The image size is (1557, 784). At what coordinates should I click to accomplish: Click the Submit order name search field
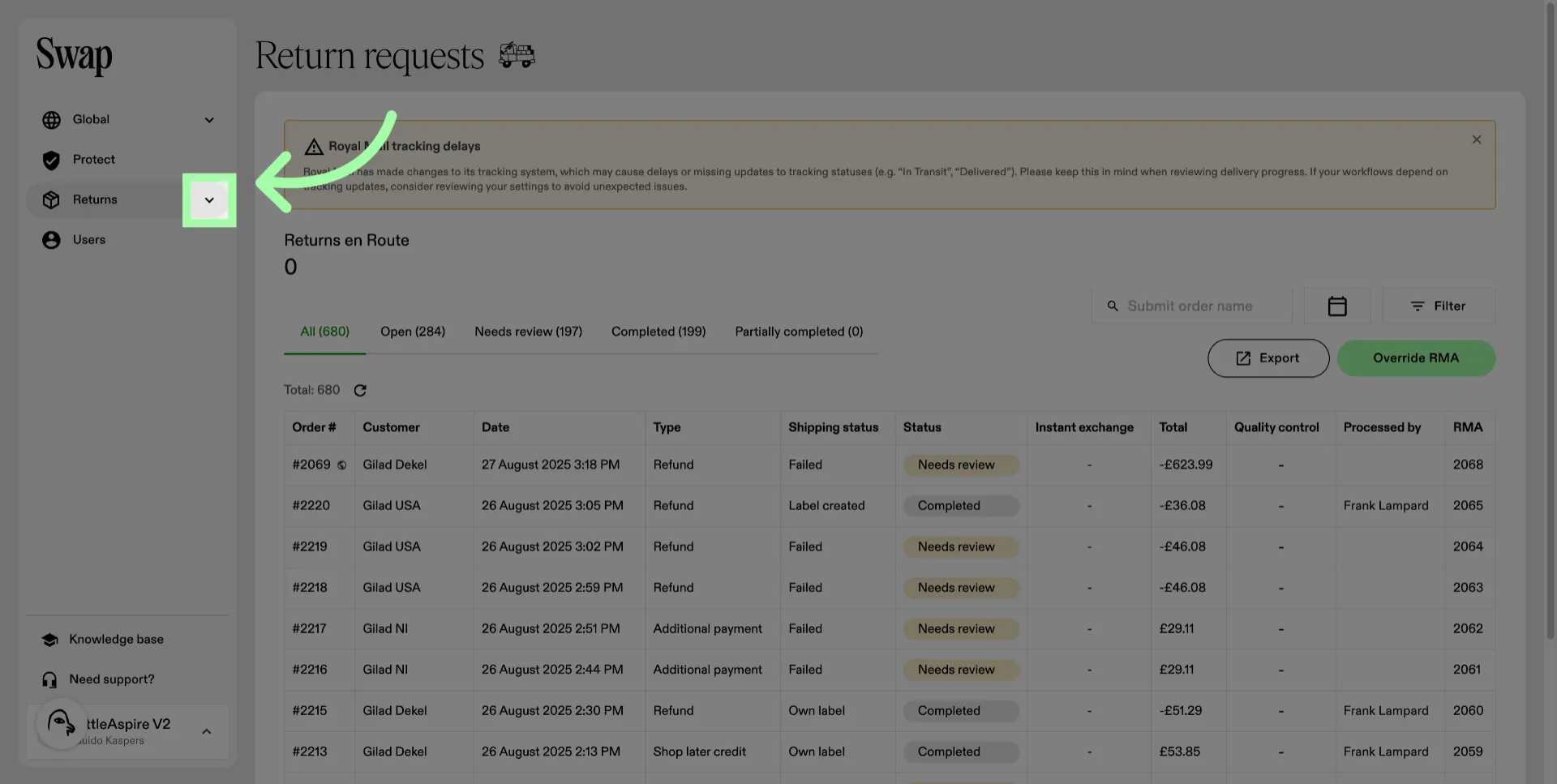[1192, 306]
